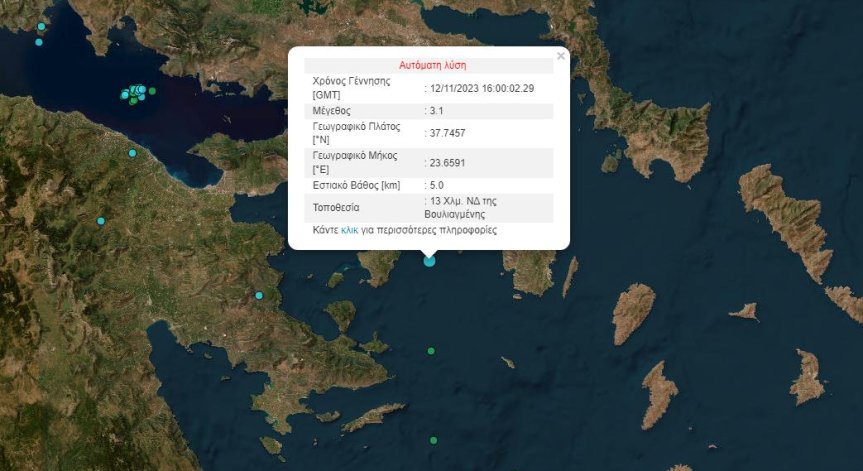863x471 pixels.
Task: Select the cyan marker inland on the left side
Action: [x=101, y=221]
